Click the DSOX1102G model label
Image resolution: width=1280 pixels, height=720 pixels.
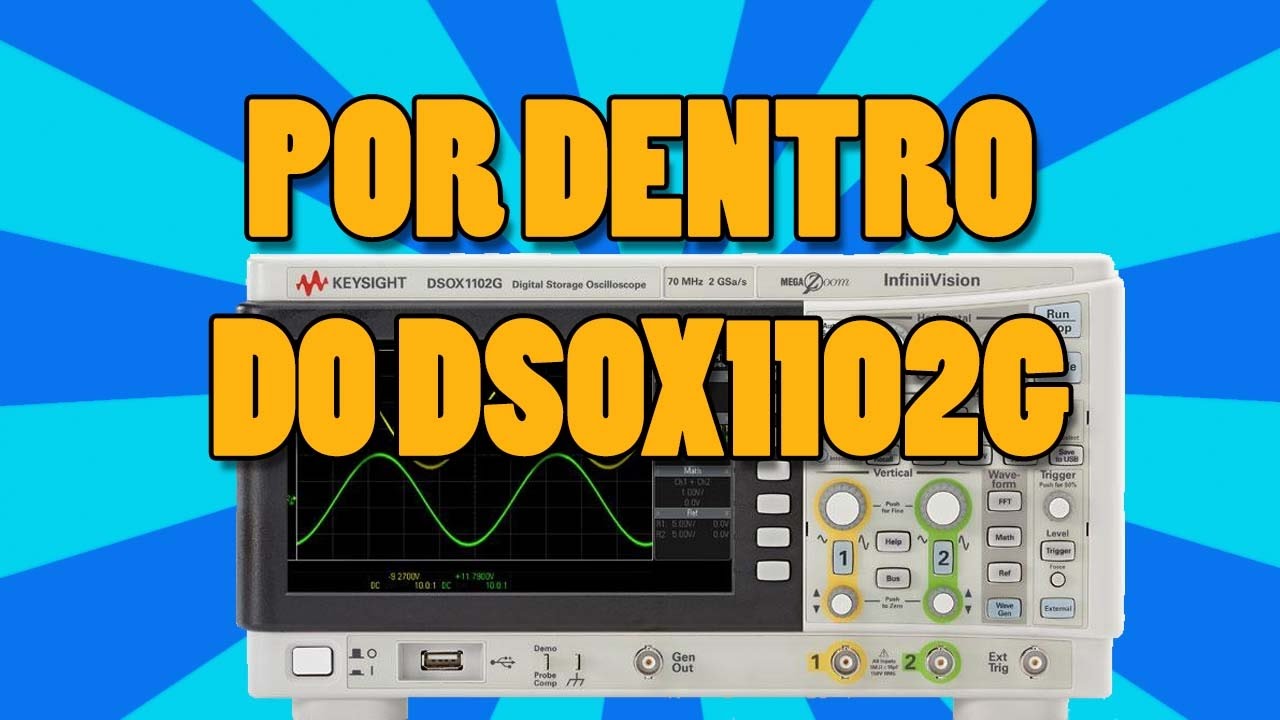tap(465, 284)
